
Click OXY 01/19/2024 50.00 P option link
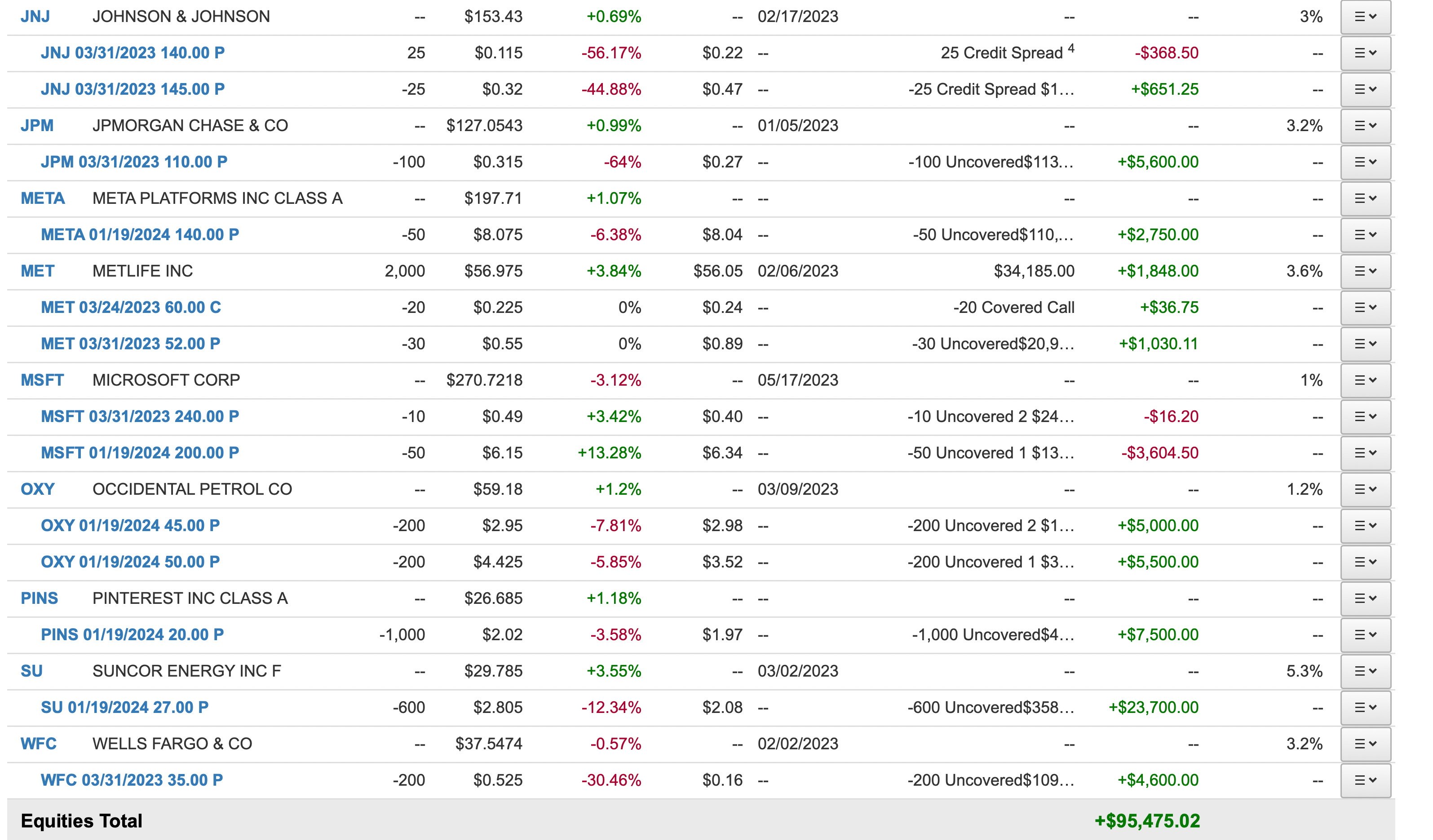(x=130, y=562)
